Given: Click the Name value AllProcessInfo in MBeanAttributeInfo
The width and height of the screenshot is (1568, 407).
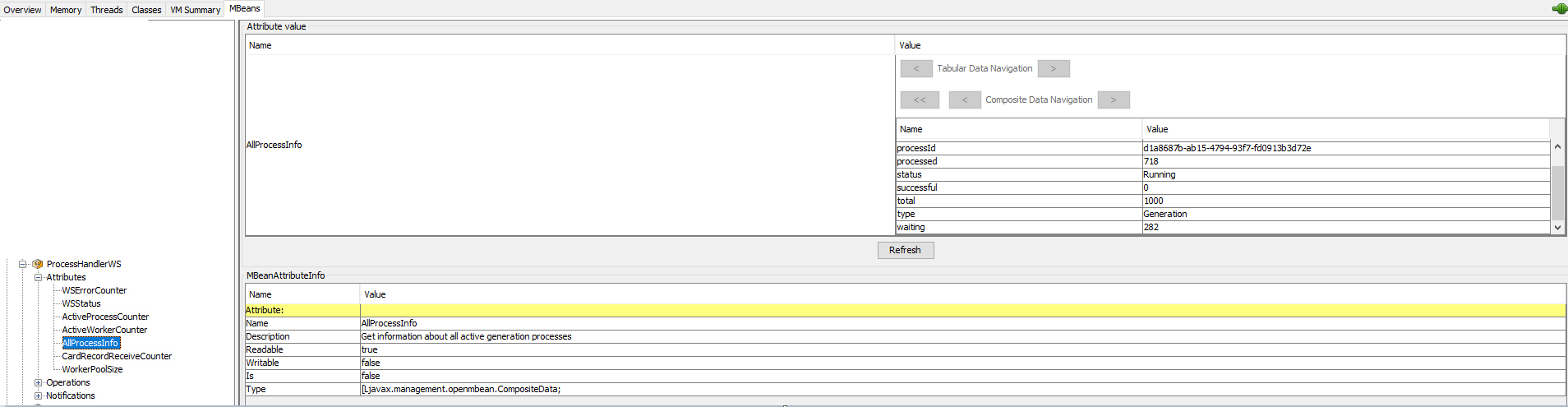Looking at the screenshot, I should point(962,323).
